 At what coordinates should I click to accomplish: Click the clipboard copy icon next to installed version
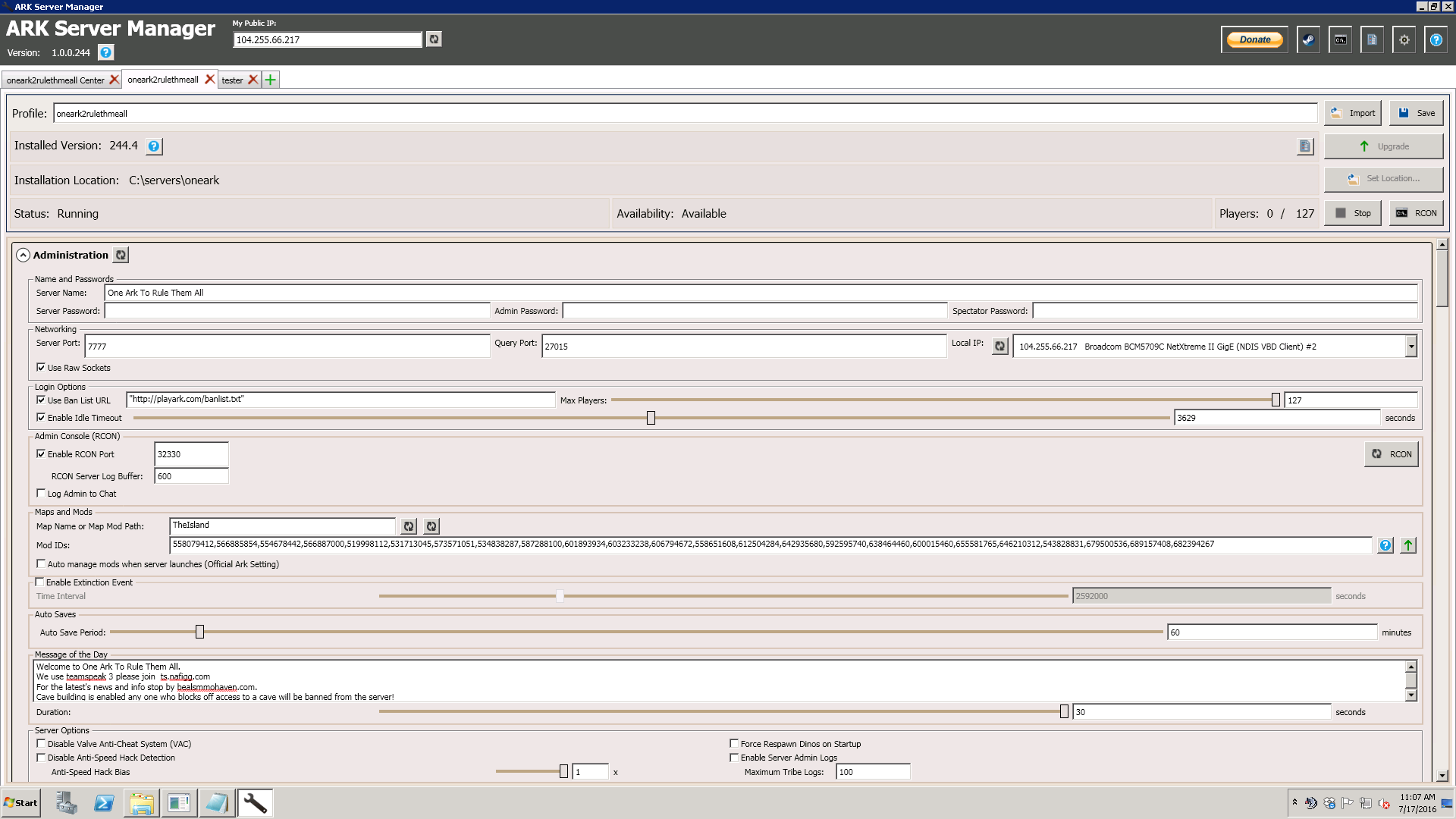1305,146
